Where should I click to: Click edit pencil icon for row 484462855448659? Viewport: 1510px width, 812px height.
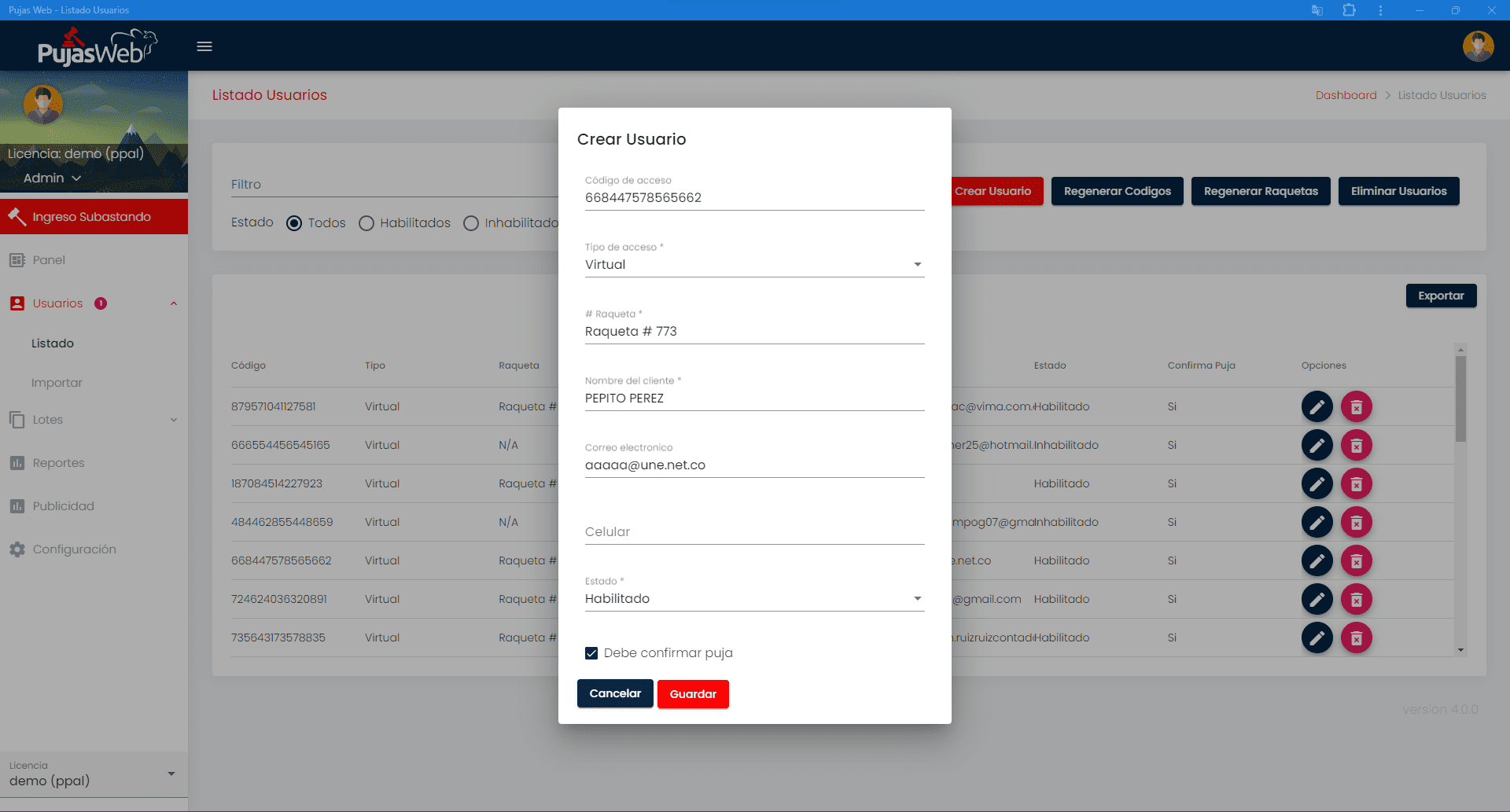pos(1317,523)
